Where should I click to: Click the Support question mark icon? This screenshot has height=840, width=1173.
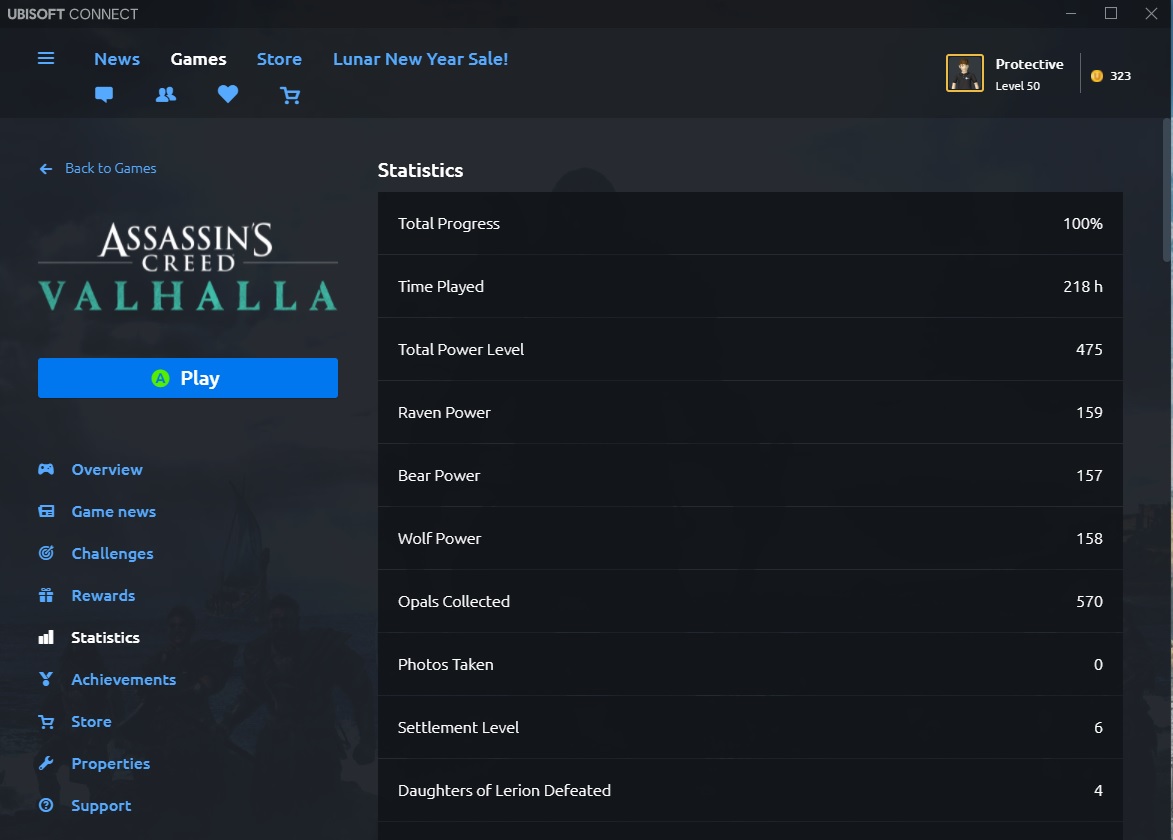(46, 805)
